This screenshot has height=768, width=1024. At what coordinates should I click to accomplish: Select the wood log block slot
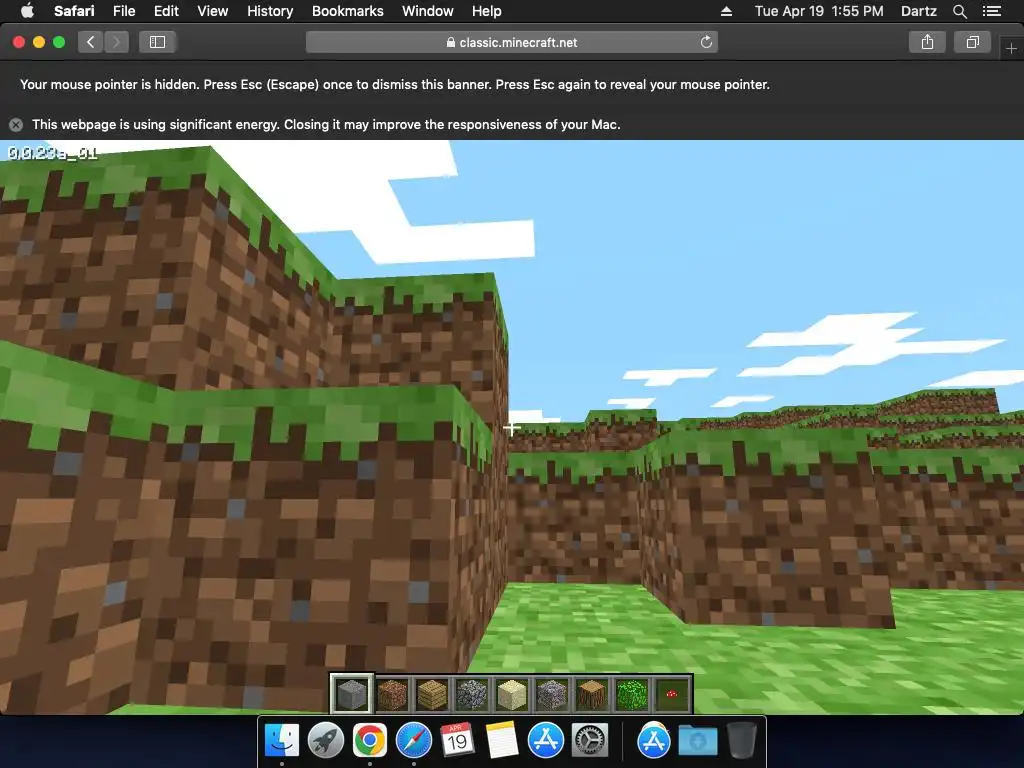pyautogui.click(x=592, y=694)
